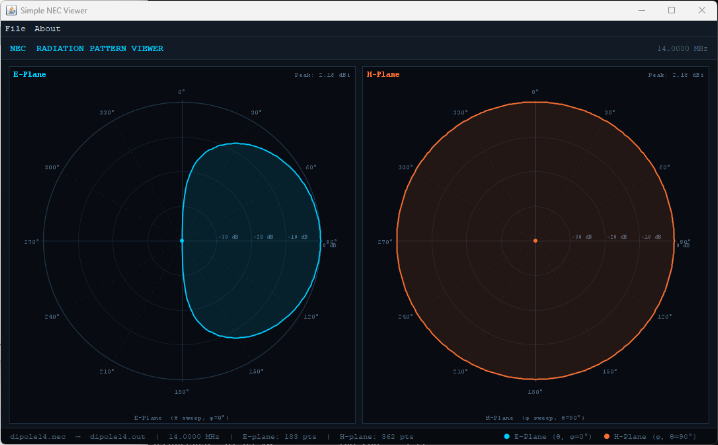Click the 0° label on H-Plane plot

click(x=535, y=92)
